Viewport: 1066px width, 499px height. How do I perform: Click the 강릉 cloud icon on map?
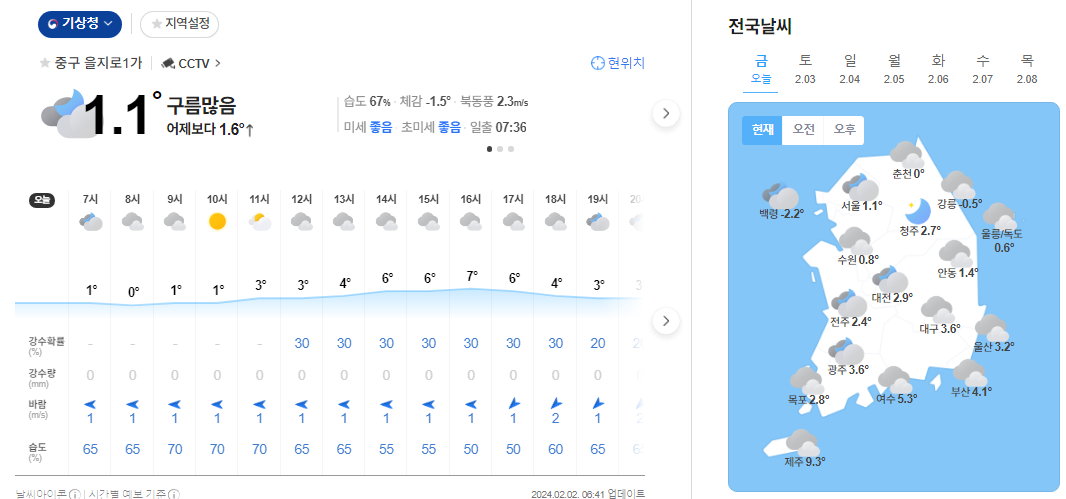click(x=957, y=185)
